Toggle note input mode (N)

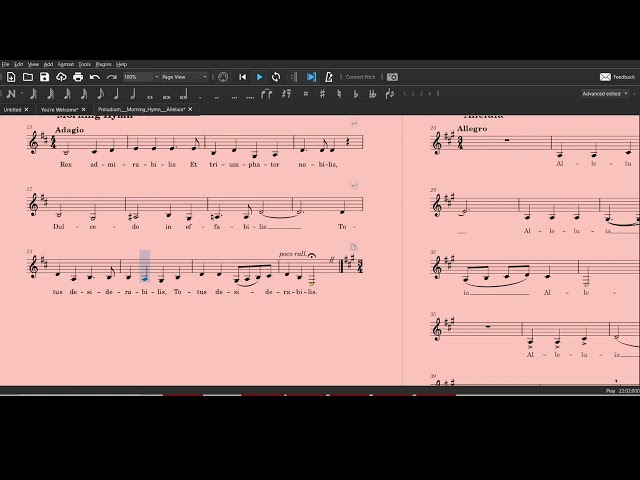click(x=11, y=94)
